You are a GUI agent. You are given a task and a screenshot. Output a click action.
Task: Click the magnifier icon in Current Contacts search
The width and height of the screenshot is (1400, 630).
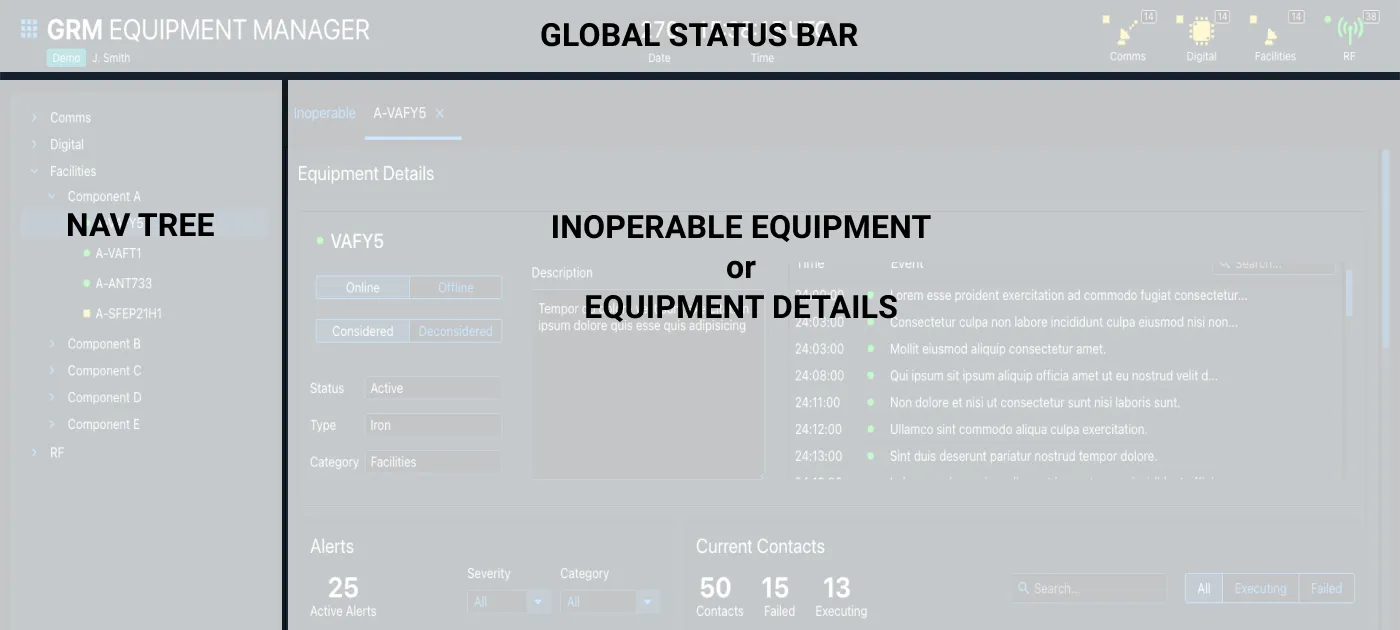[1022, 588]
